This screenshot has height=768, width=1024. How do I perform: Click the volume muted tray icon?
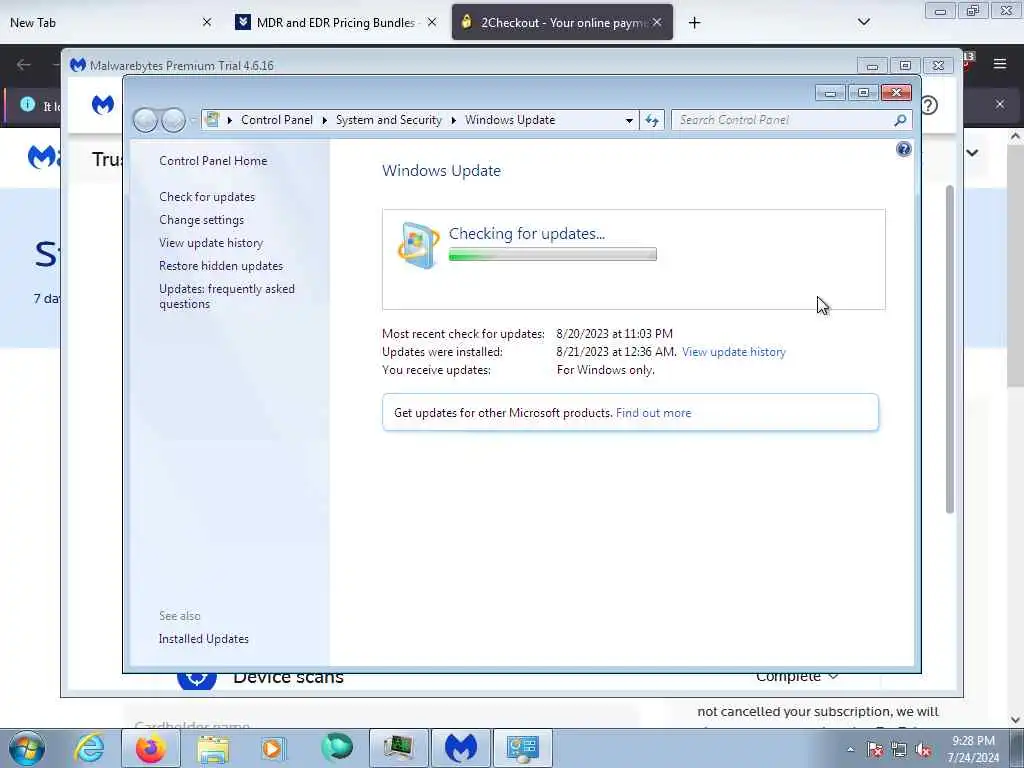923,750
